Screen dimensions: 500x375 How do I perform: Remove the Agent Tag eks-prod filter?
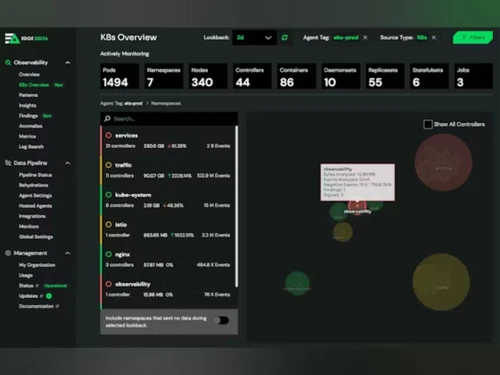coord(365,38)
